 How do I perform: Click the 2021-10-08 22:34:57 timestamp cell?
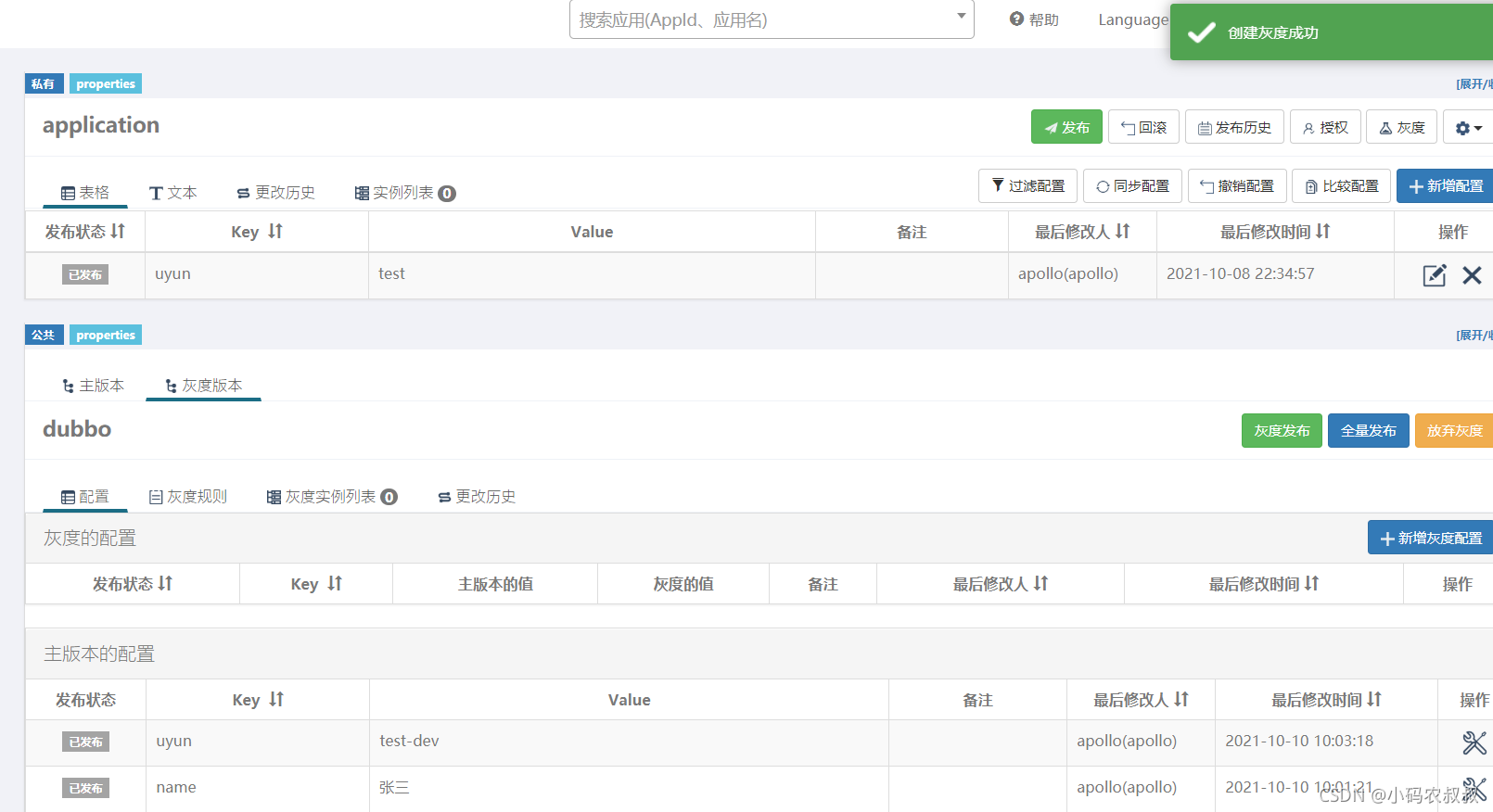(1275, 274)
